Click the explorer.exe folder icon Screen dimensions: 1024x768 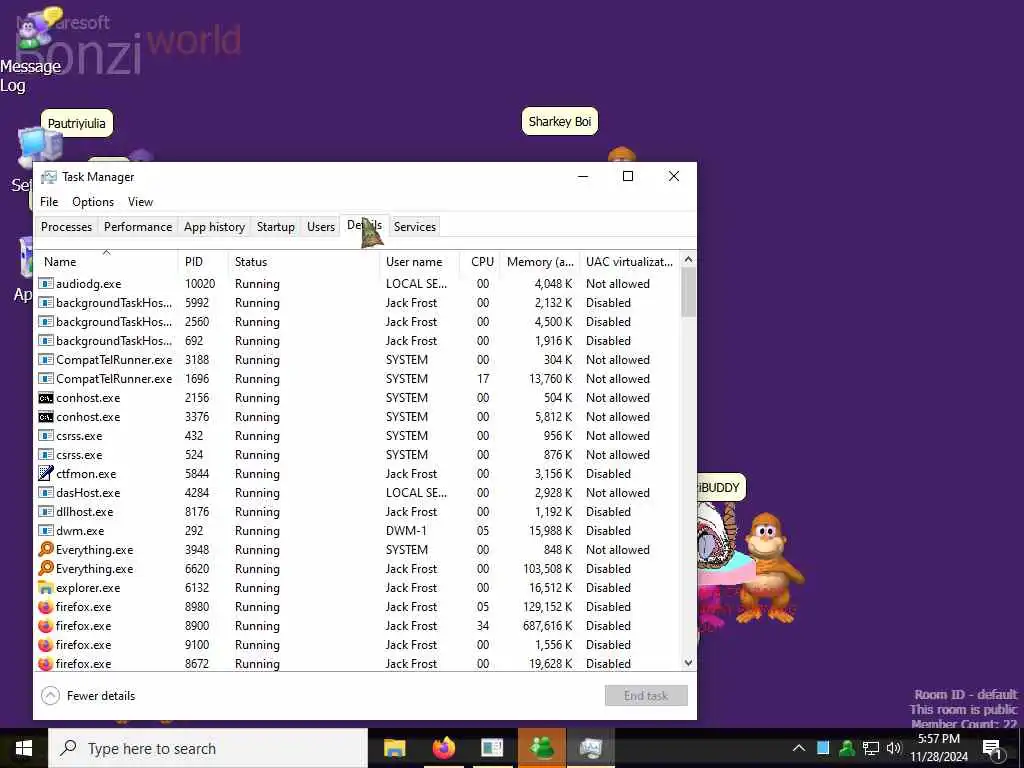coord(46,588)
